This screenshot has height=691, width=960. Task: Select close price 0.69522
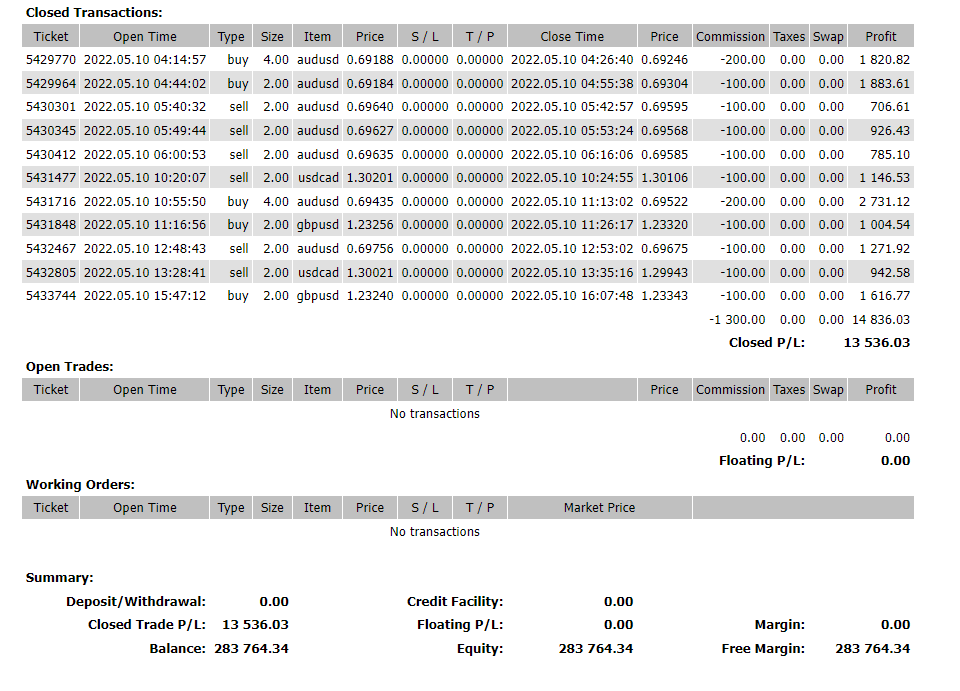pyautogui.click(x=664, y=201)
